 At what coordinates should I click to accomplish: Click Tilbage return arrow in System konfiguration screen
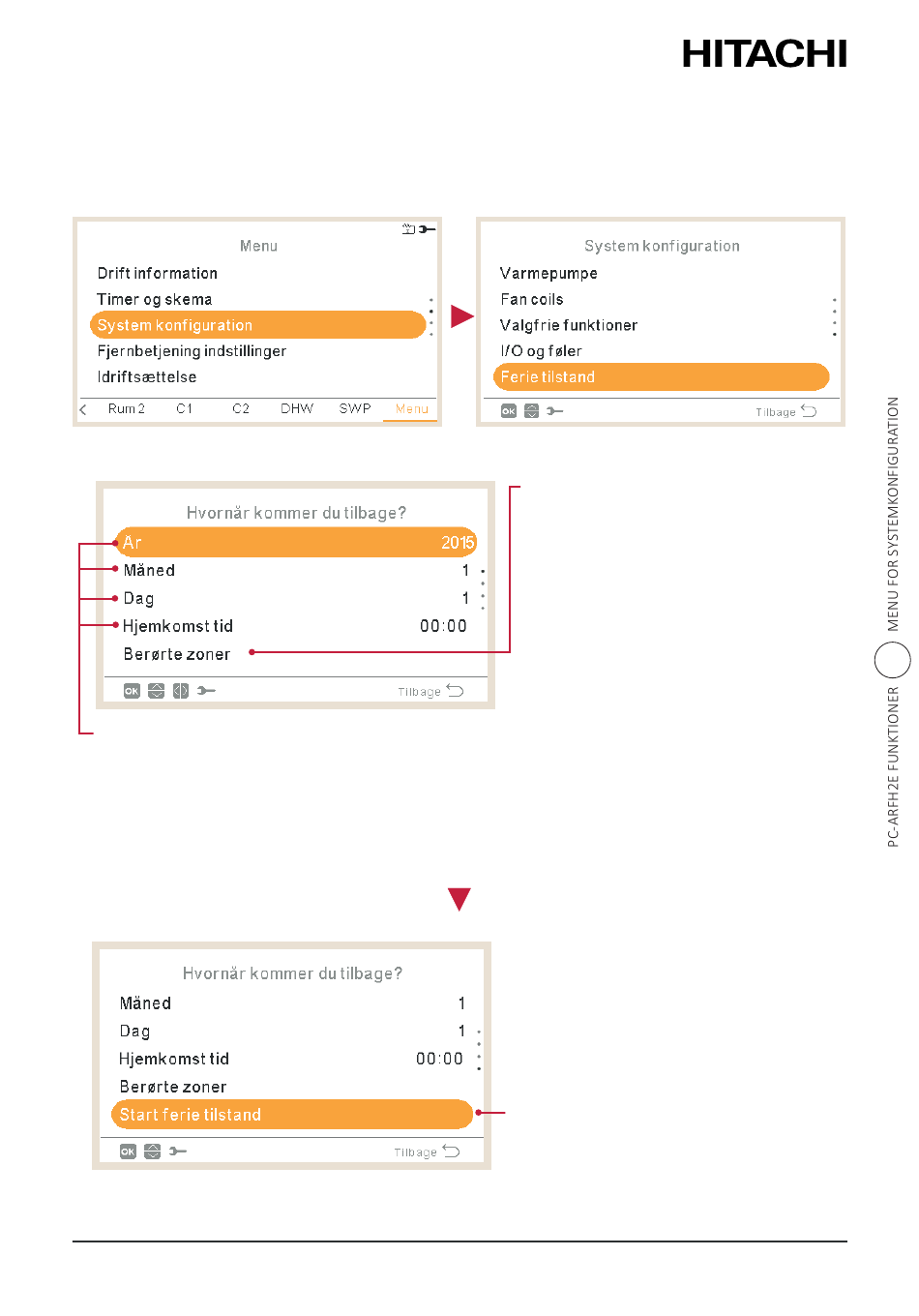click(809, 411)
